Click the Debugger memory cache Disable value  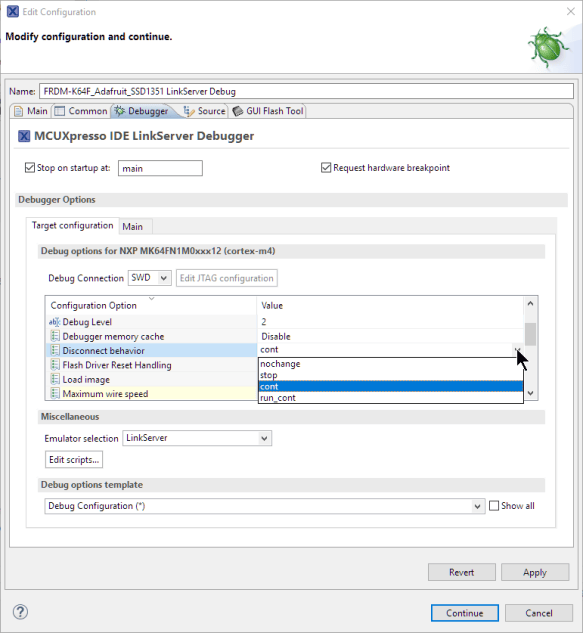click(276, 336)
